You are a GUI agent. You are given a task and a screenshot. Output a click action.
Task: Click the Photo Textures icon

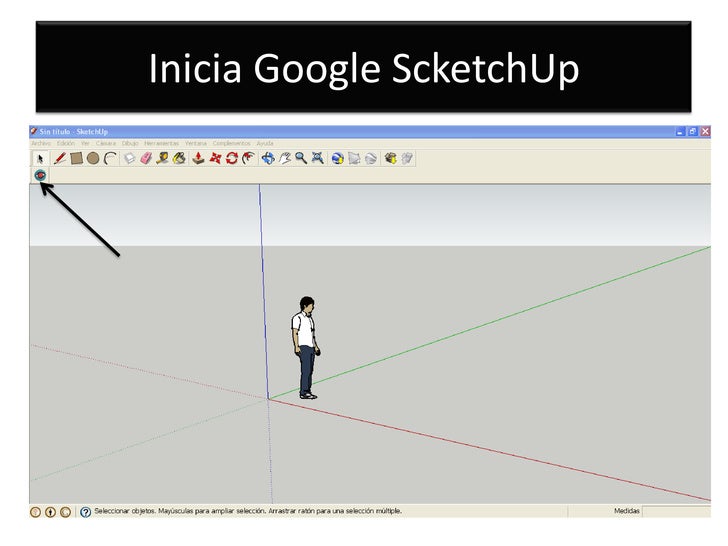click(x=370, y=159)
